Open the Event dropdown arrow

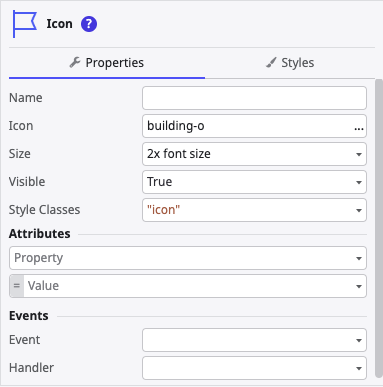click(359, 340)
